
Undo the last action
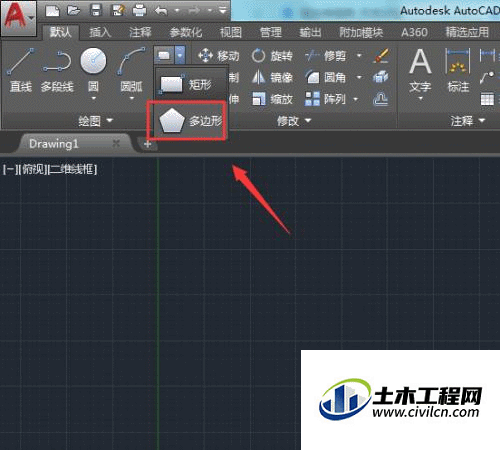click(162, 11)
